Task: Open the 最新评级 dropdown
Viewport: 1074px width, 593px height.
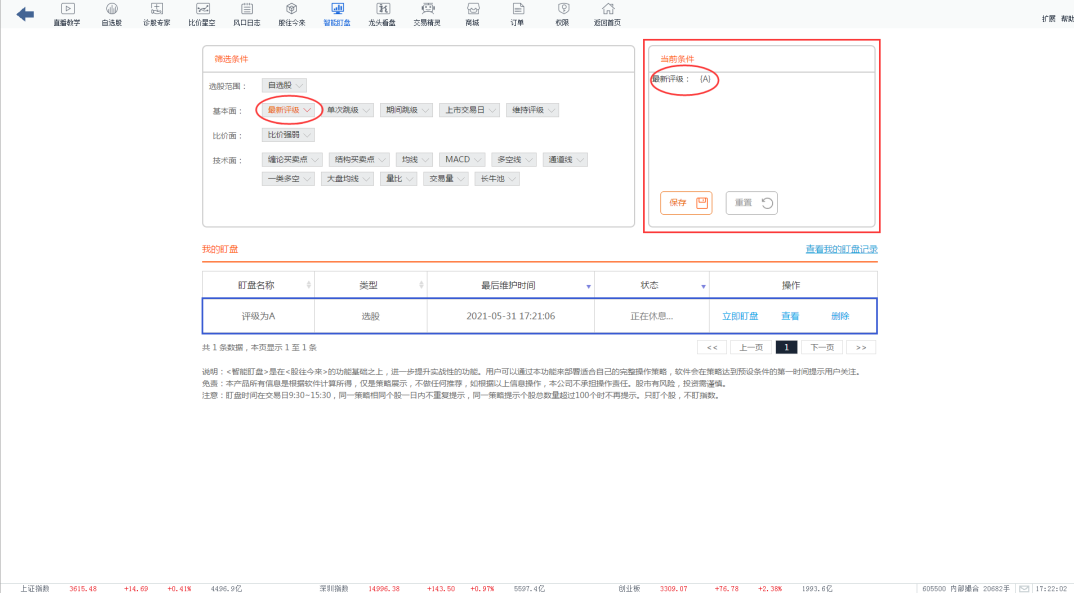Action: tap(288, 110)
